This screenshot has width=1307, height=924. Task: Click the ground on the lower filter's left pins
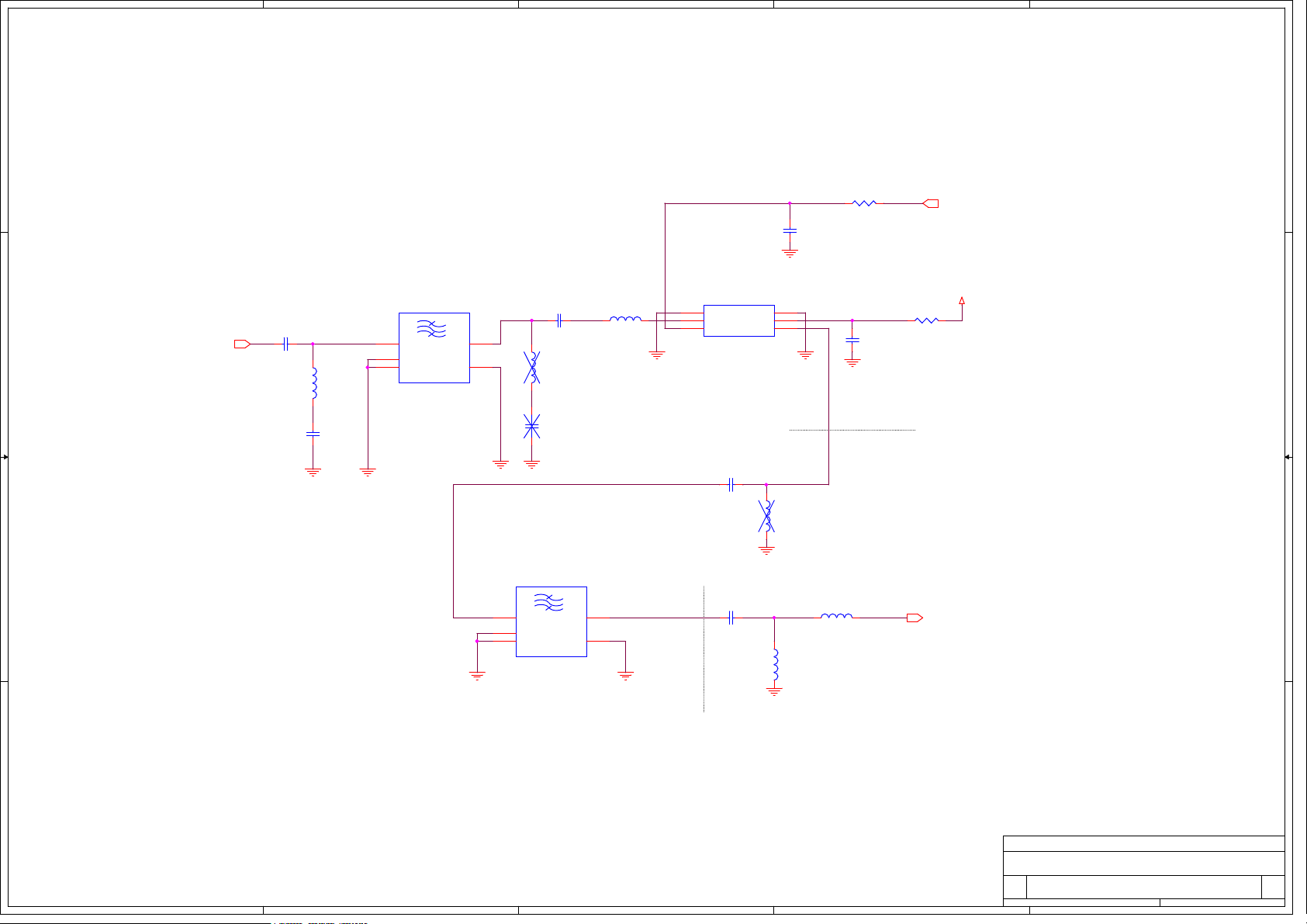(x=477, y=676)
